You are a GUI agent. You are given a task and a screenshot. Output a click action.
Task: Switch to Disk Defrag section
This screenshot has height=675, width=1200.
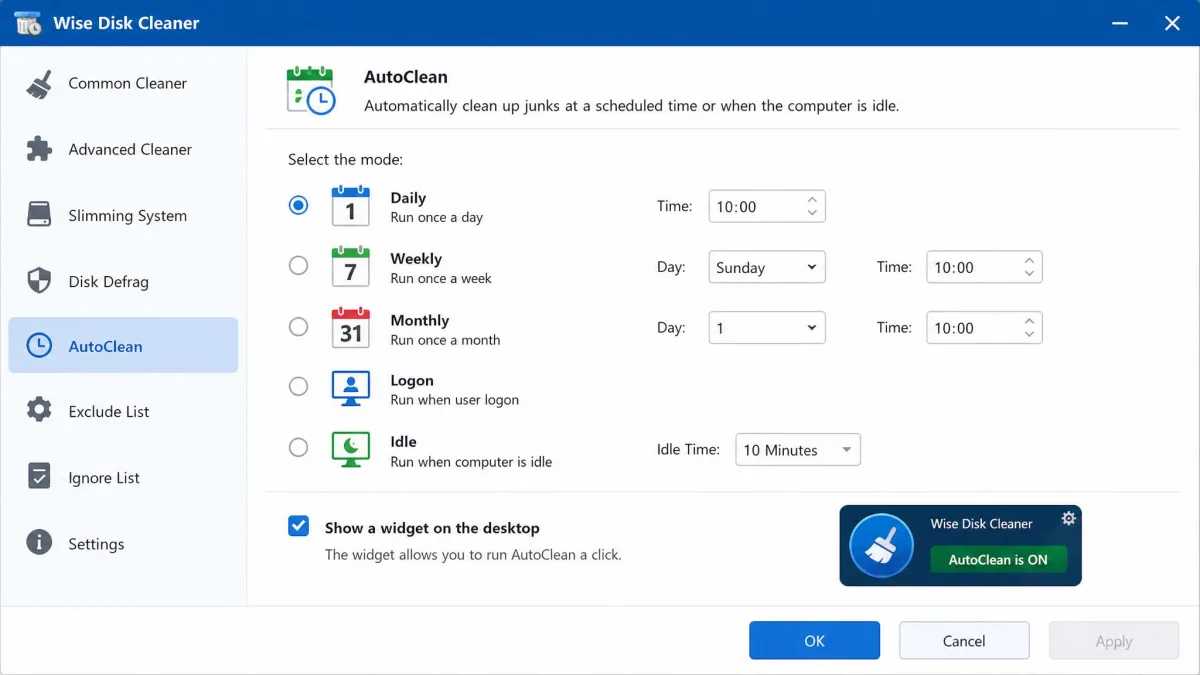[x=123, y=281]
